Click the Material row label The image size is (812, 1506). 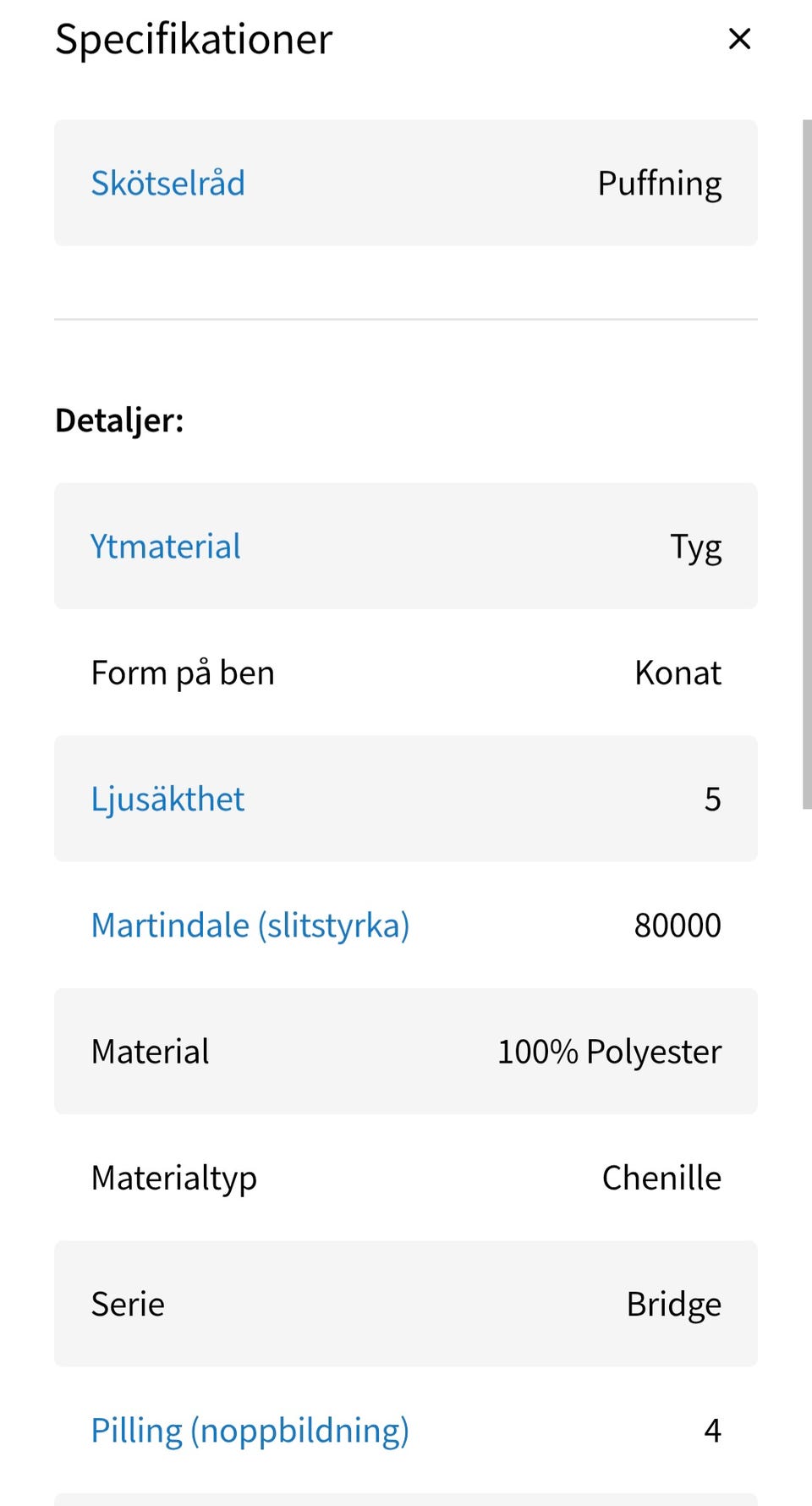150,1052
